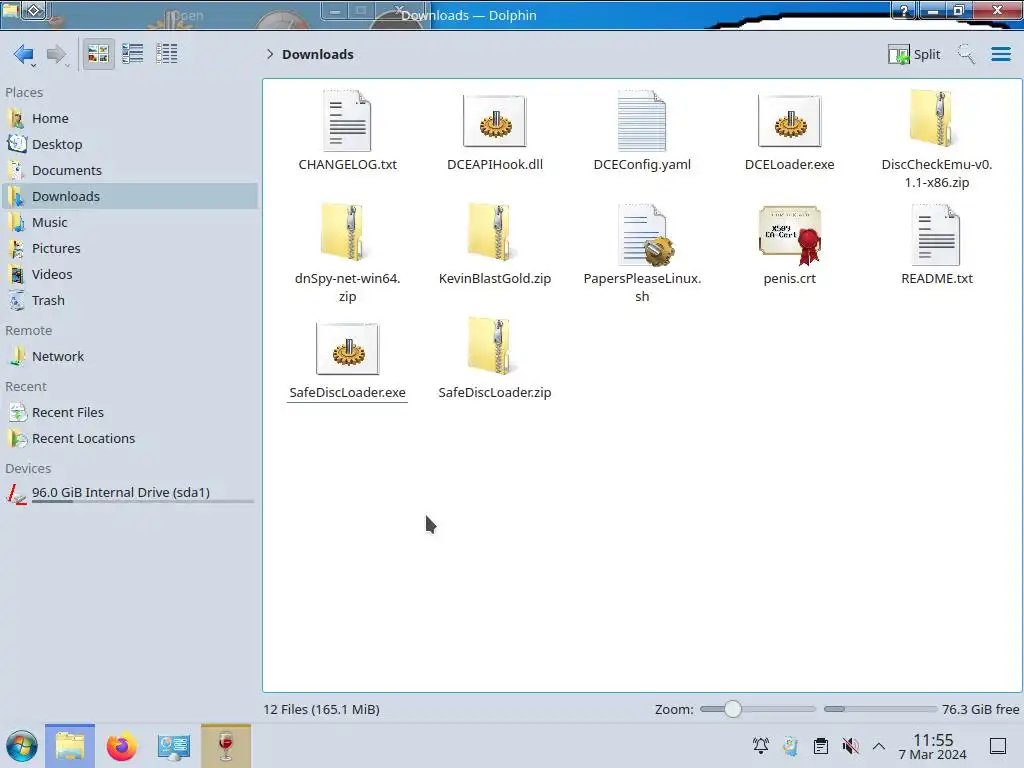This screenshot has width=1024, height=768.
Task: Open the notifications bell tray icon
Action: coord(761,746)
